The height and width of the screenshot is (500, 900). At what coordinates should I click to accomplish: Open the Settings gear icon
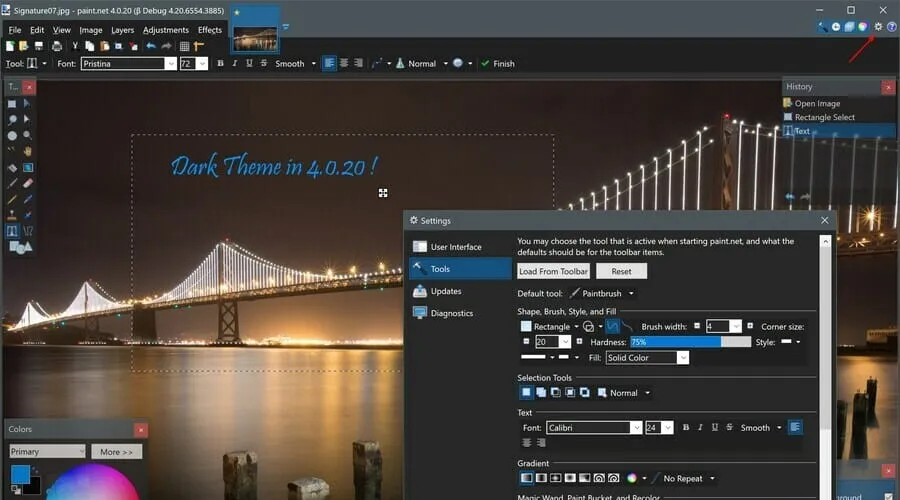point(878,27)
